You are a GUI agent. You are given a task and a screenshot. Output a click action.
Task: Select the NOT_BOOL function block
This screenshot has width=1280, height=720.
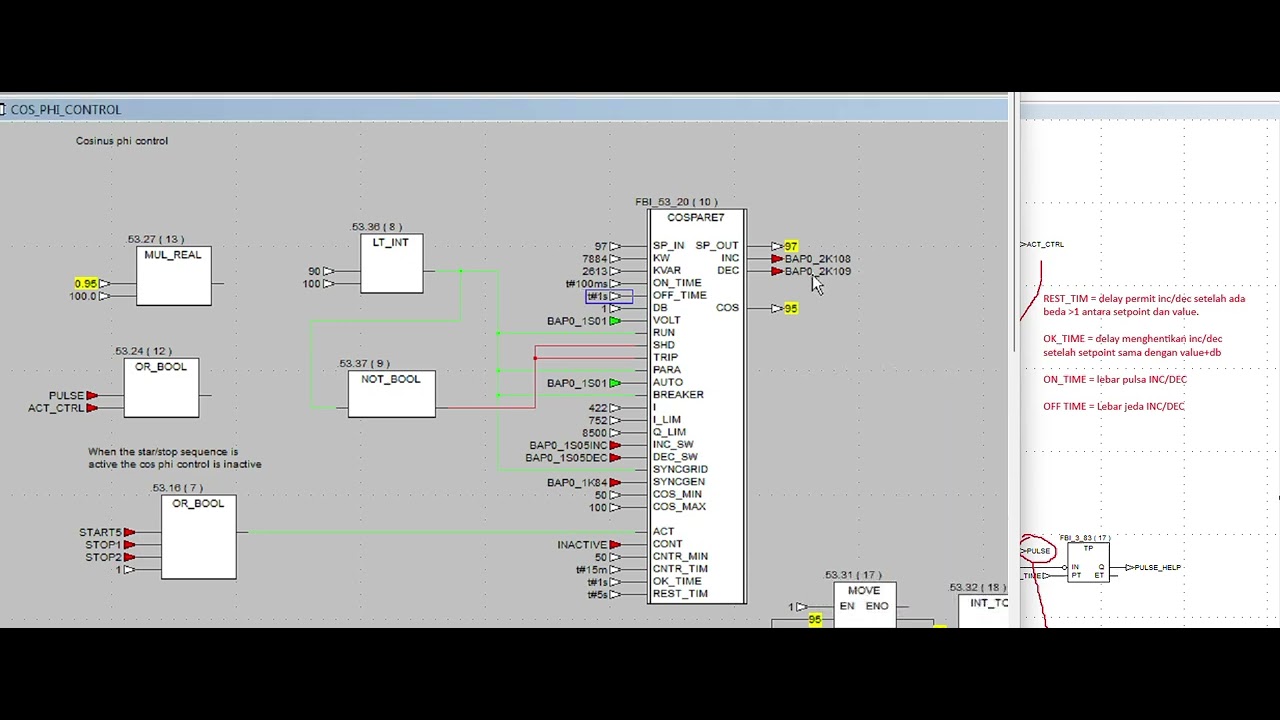[x=391, y=393]
